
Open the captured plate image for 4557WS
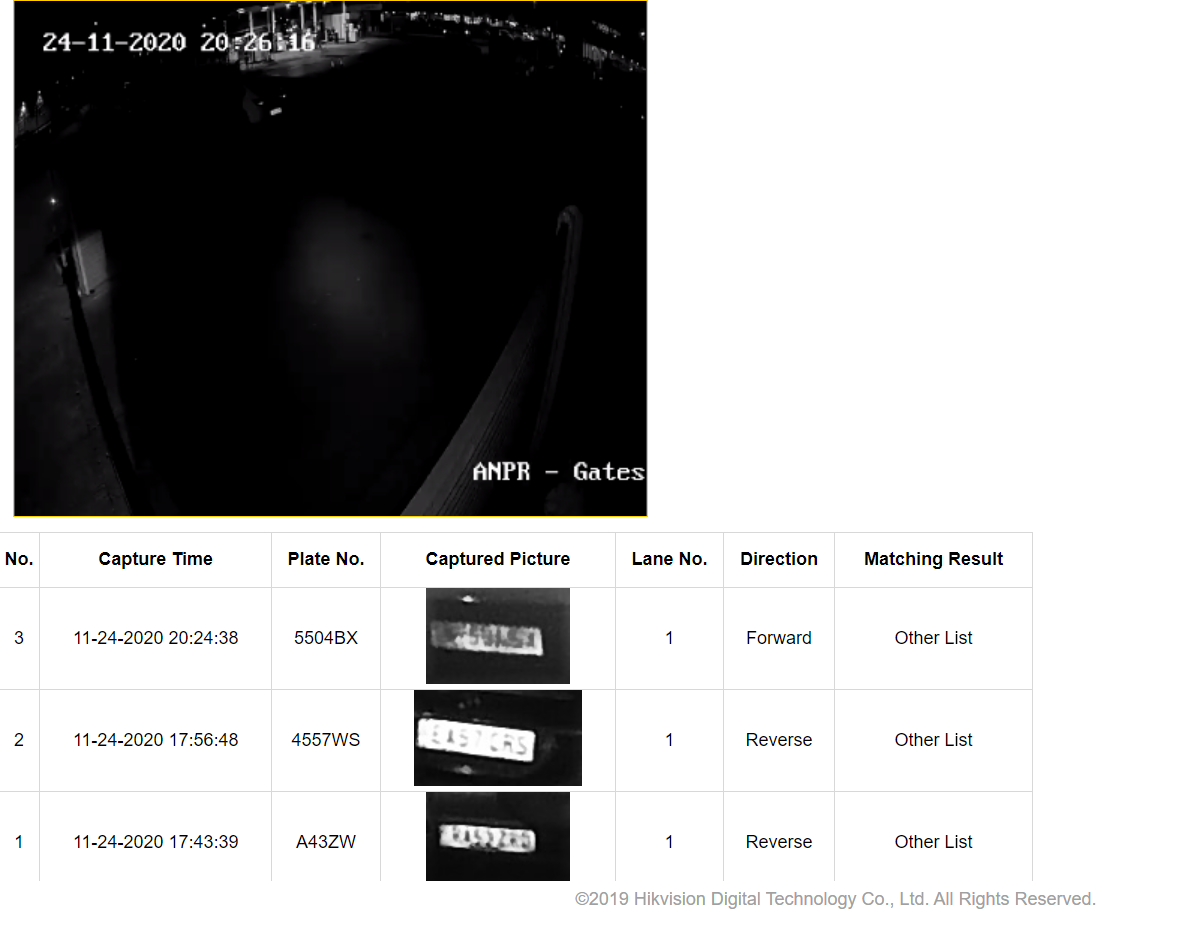click(x=497, y=738)
